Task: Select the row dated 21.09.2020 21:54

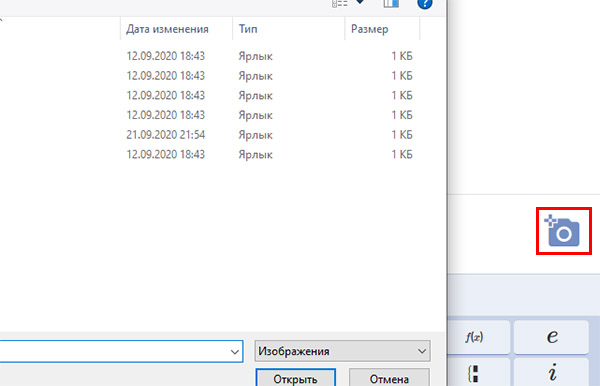Action: (210, 135)
